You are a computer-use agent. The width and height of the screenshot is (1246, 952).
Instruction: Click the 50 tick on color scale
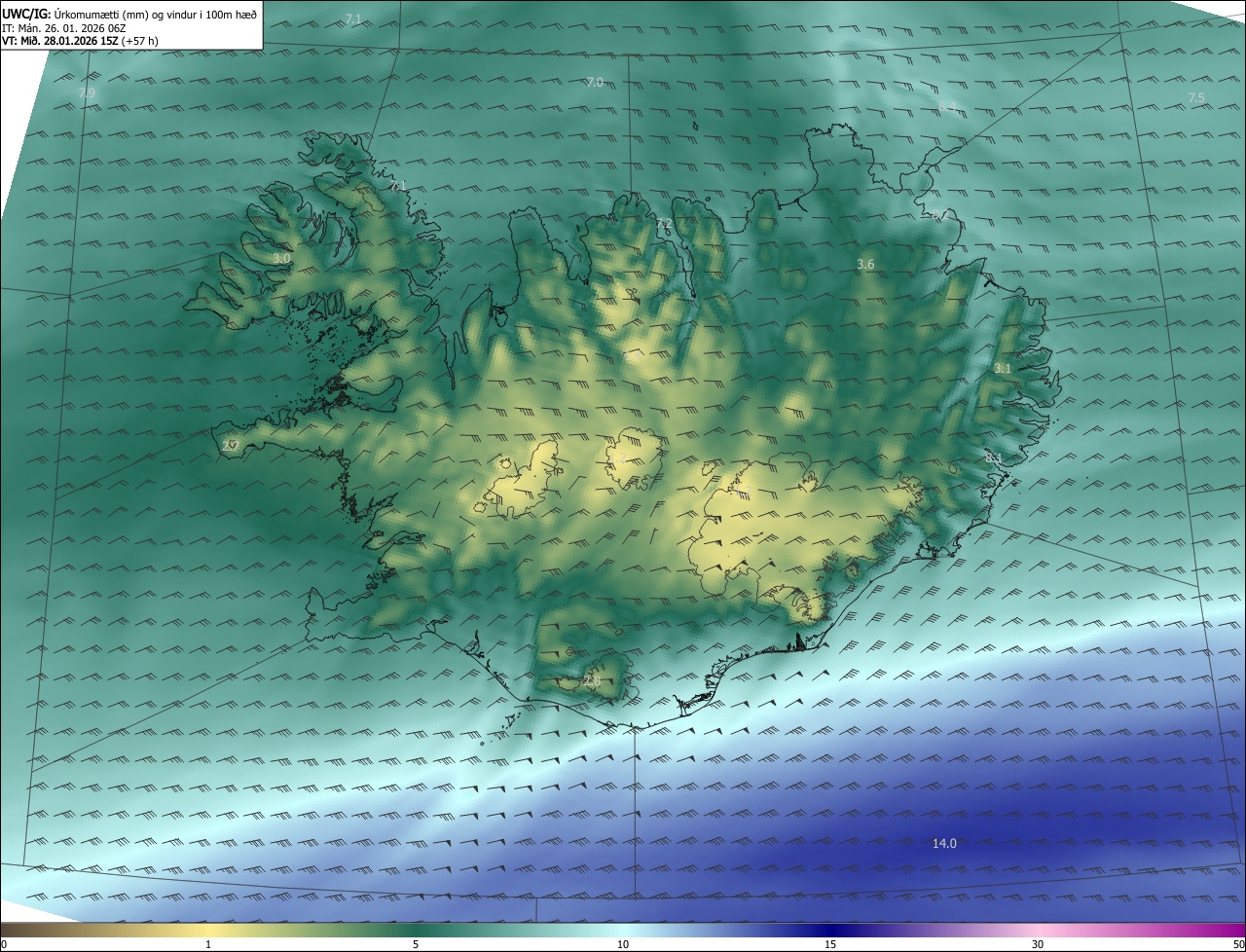click(x=1238, y=944)
